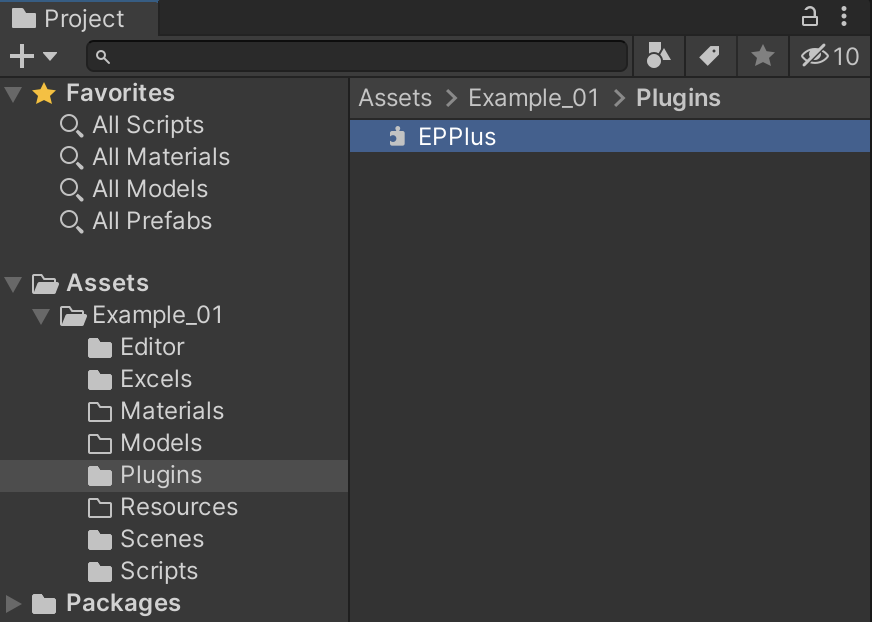Click the EPPlus puzzle-piece plugin icon
The height and width of the screenshot is (622, 872).
pos(397,136)
